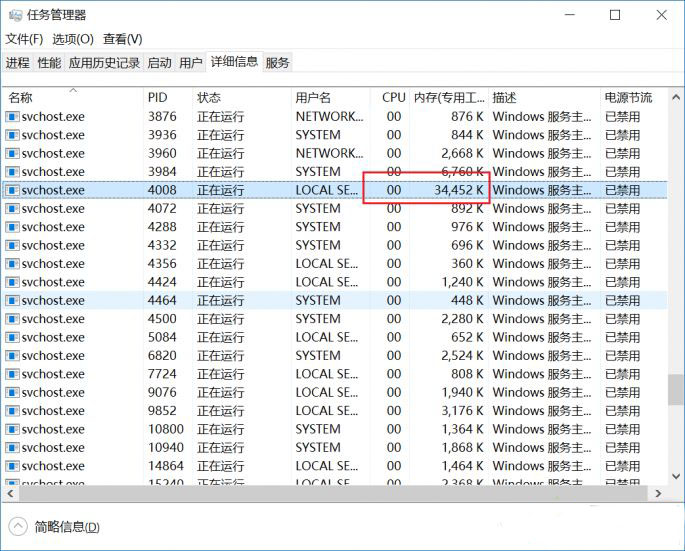This screenshot has width=685, height=551.
Task: Click icon of svchost.exe PID 9076
Action: pyautogui.click(x=12, y=392)
